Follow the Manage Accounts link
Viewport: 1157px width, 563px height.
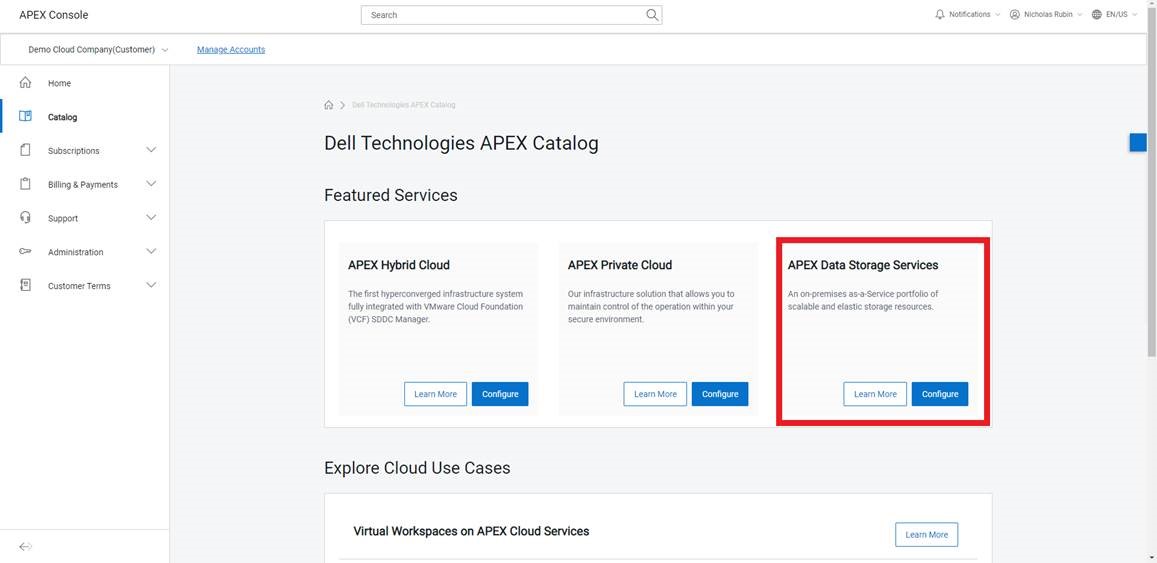coord(231,49)
